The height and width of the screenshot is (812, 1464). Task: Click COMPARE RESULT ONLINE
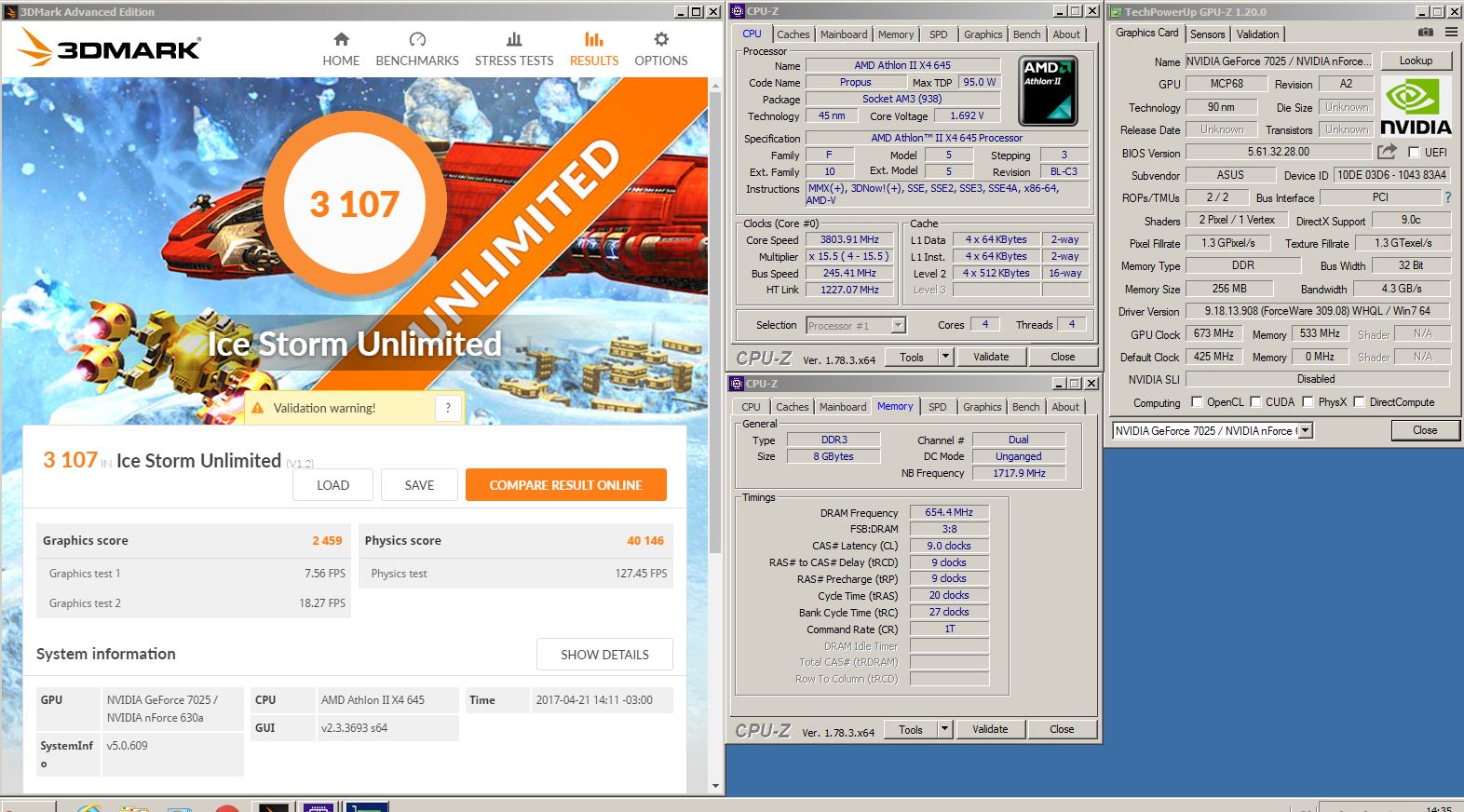point(566,485)
